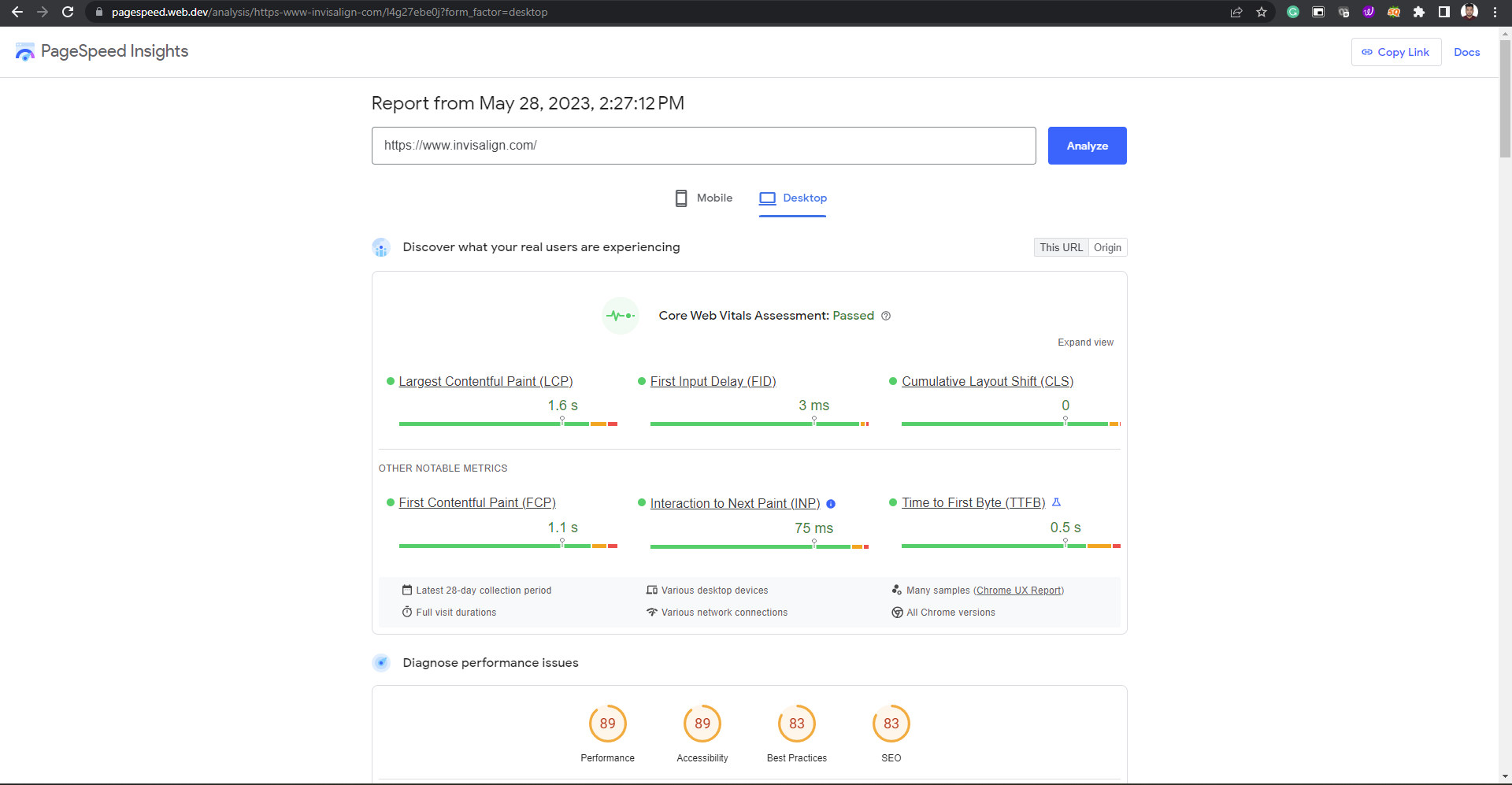Click the FID distribution bar

click(x=759, y=424)
